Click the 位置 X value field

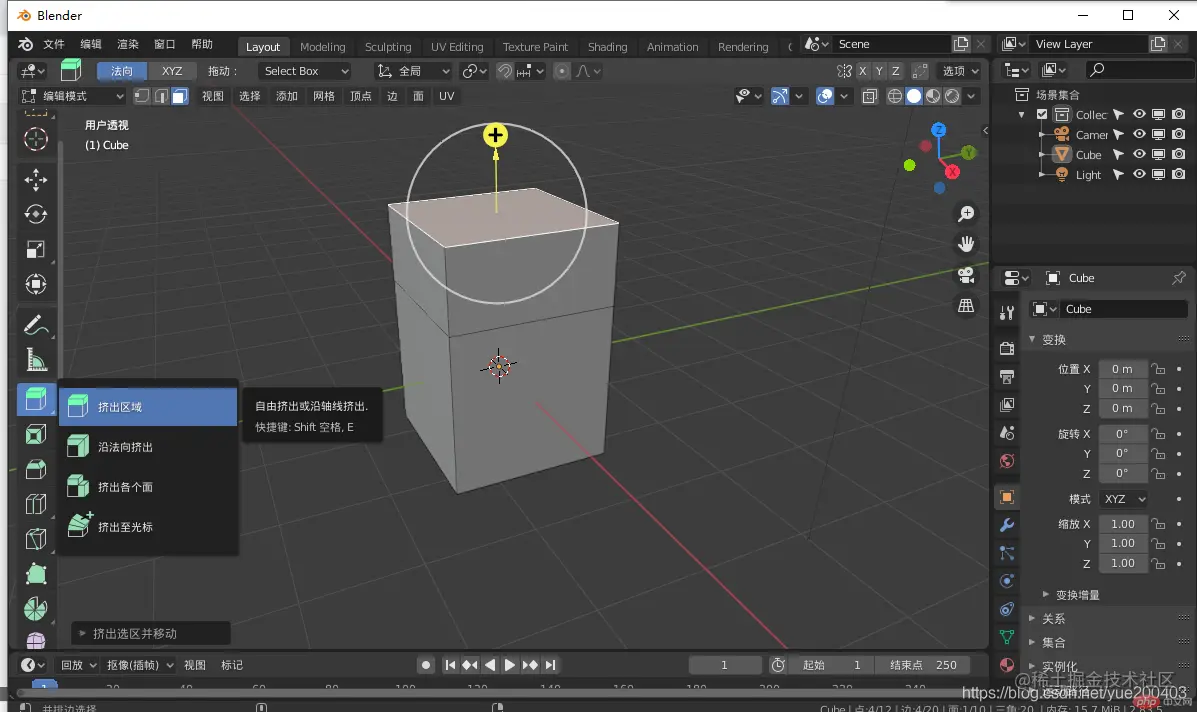[x=1122, y=369]
